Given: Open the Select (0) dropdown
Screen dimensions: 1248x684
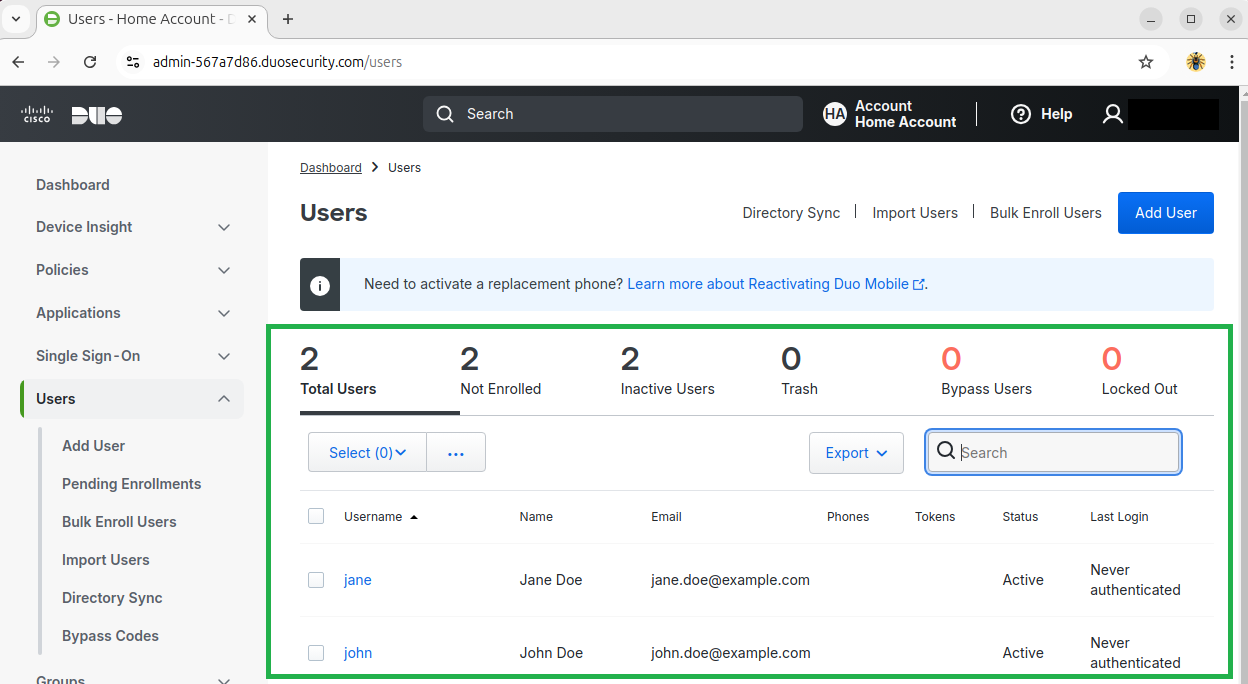Looking at the screenshot, I should click(x=367, y=453).
